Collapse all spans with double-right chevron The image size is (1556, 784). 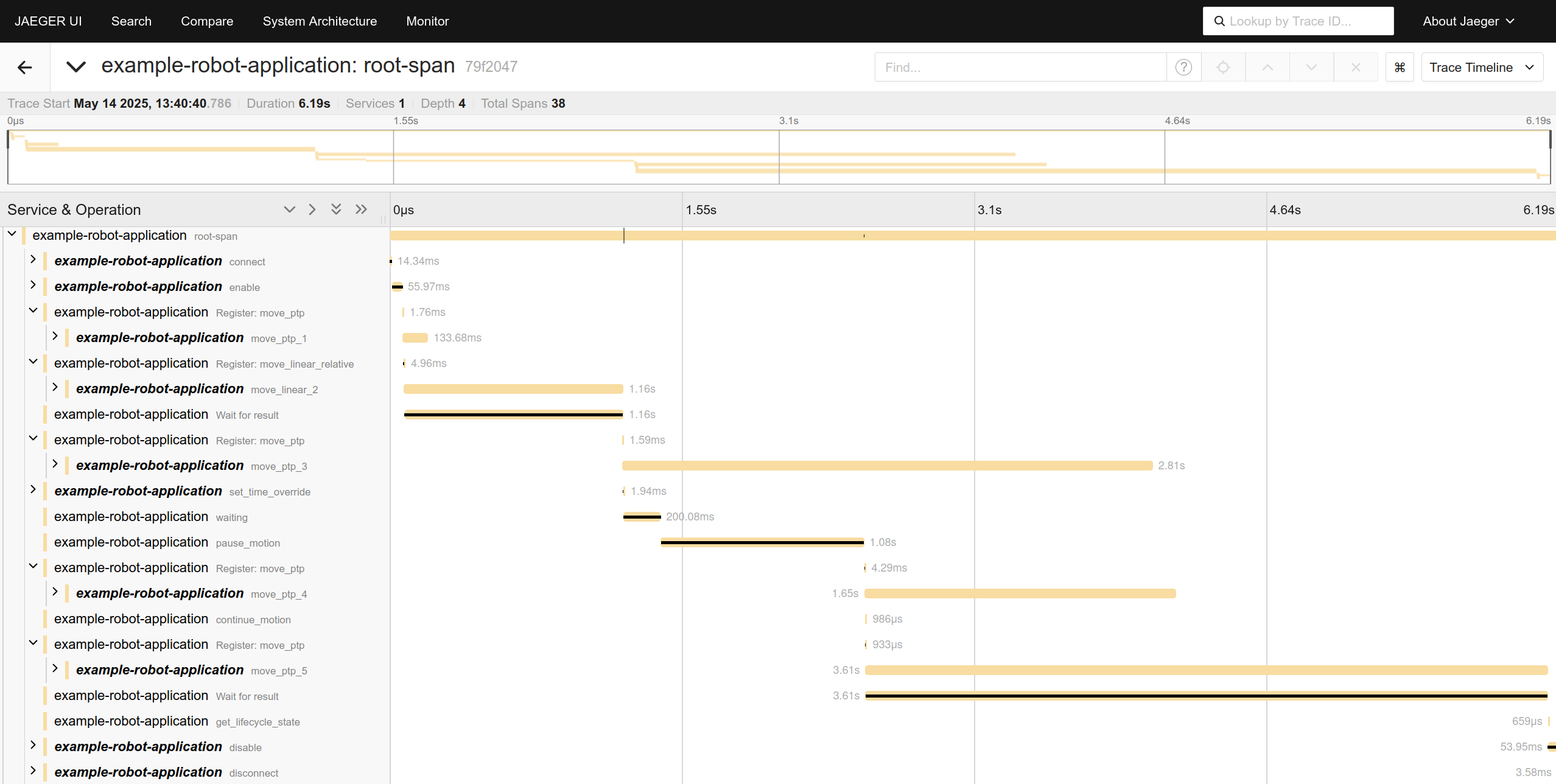click(x=361, y=209)
